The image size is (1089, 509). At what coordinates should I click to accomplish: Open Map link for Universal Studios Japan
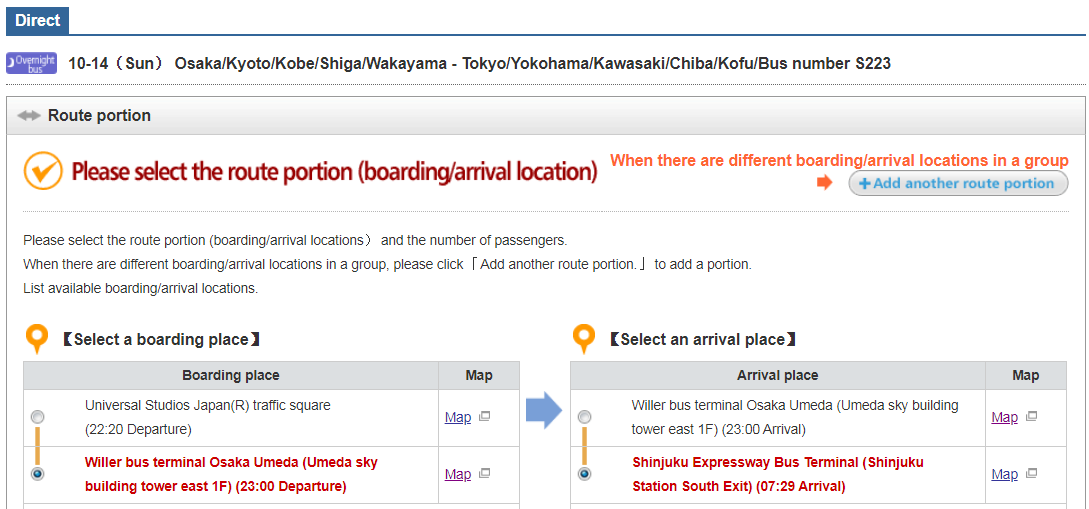tap(458, 417)
